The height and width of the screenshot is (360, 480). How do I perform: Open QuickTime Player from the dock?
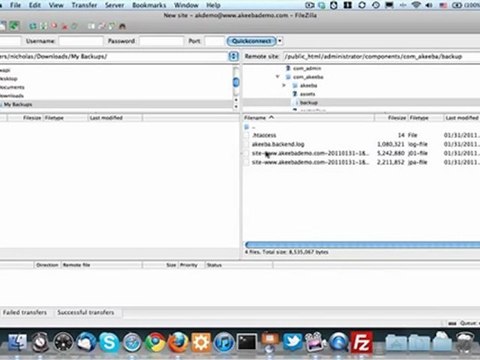click(x=339, y=342)
